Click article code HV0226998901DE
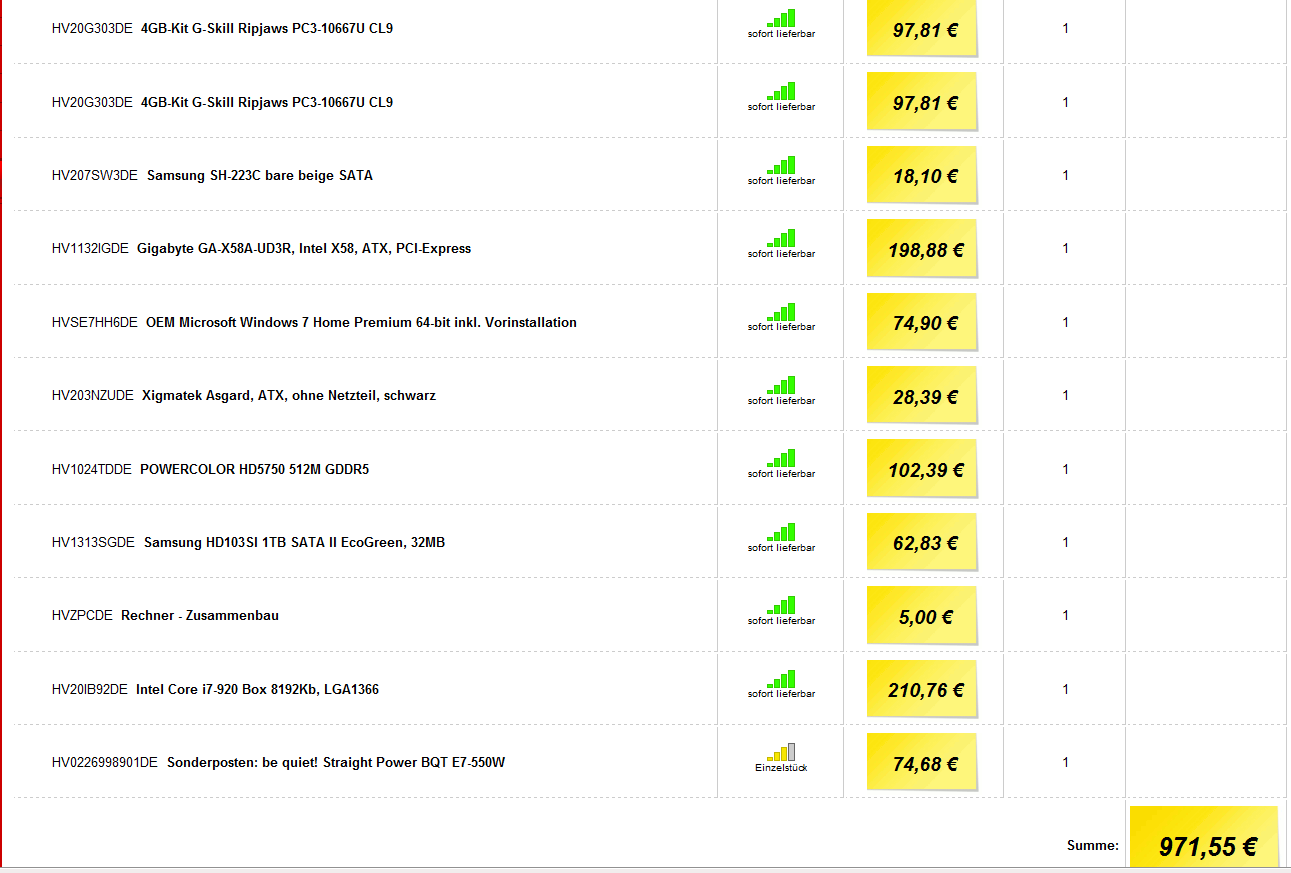Screen dimensions: 1291x873 105,762
